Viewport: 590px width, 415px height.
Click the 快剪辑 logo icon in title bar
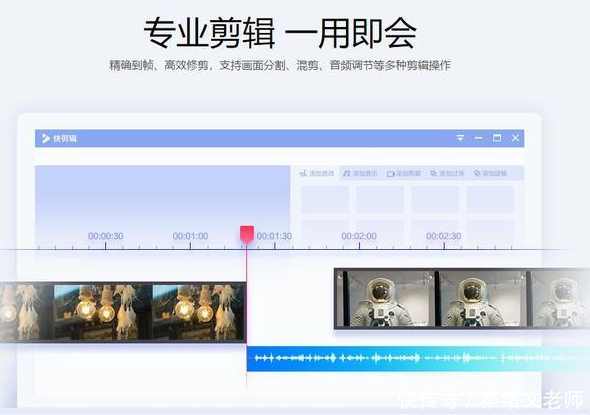(46, 138)
